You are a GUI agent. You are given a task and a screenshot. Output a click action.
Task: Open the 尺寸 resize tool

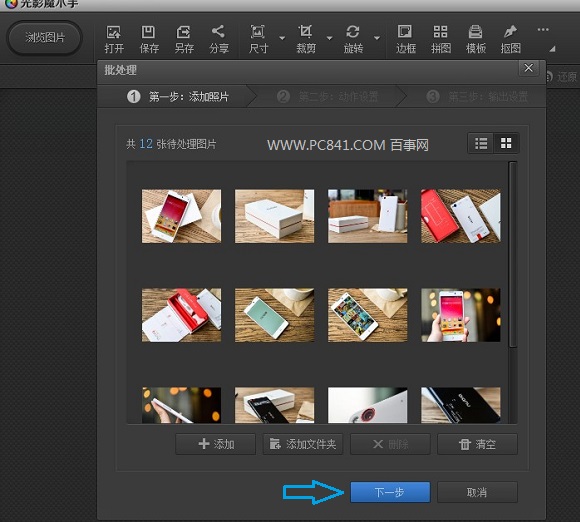(258, 39)
